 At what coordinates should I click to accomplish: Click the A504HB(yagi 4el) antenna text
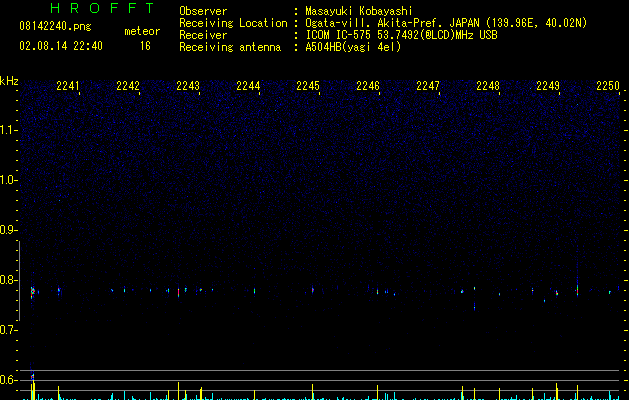click(x=353, y=47)
